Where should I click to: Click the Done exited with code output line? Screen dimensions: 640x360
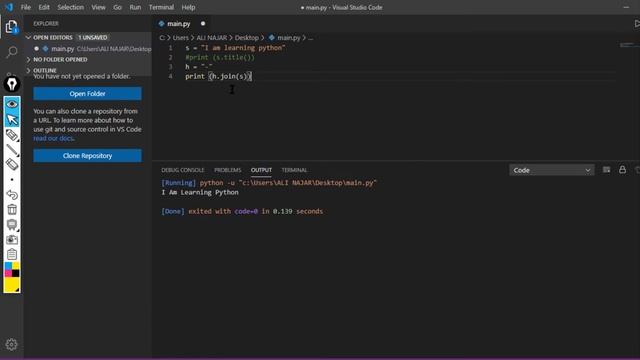pos(242,211)
